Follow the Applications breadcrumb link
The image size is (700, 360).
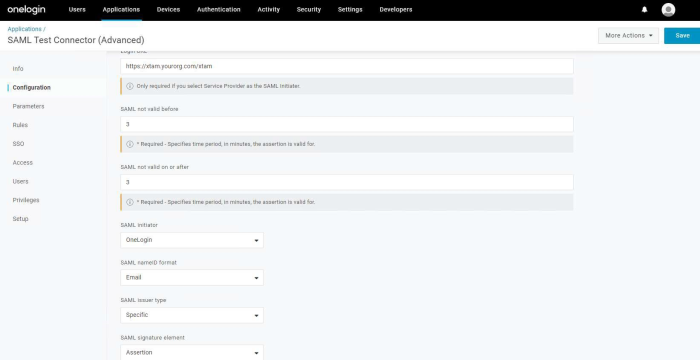click(25, 29)
